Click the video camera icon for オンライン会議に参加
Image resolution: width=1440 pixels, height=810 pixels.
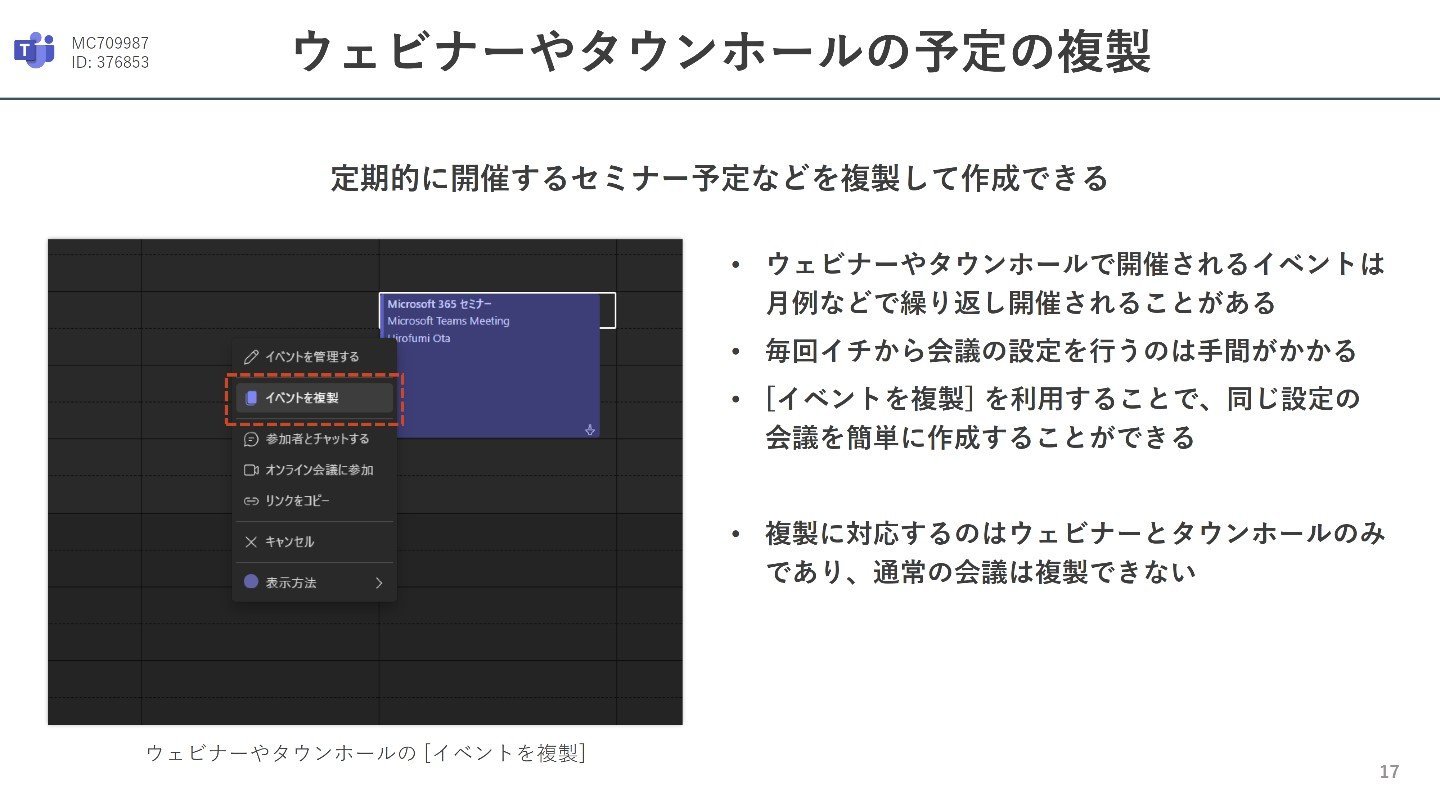tap(252, 470)
